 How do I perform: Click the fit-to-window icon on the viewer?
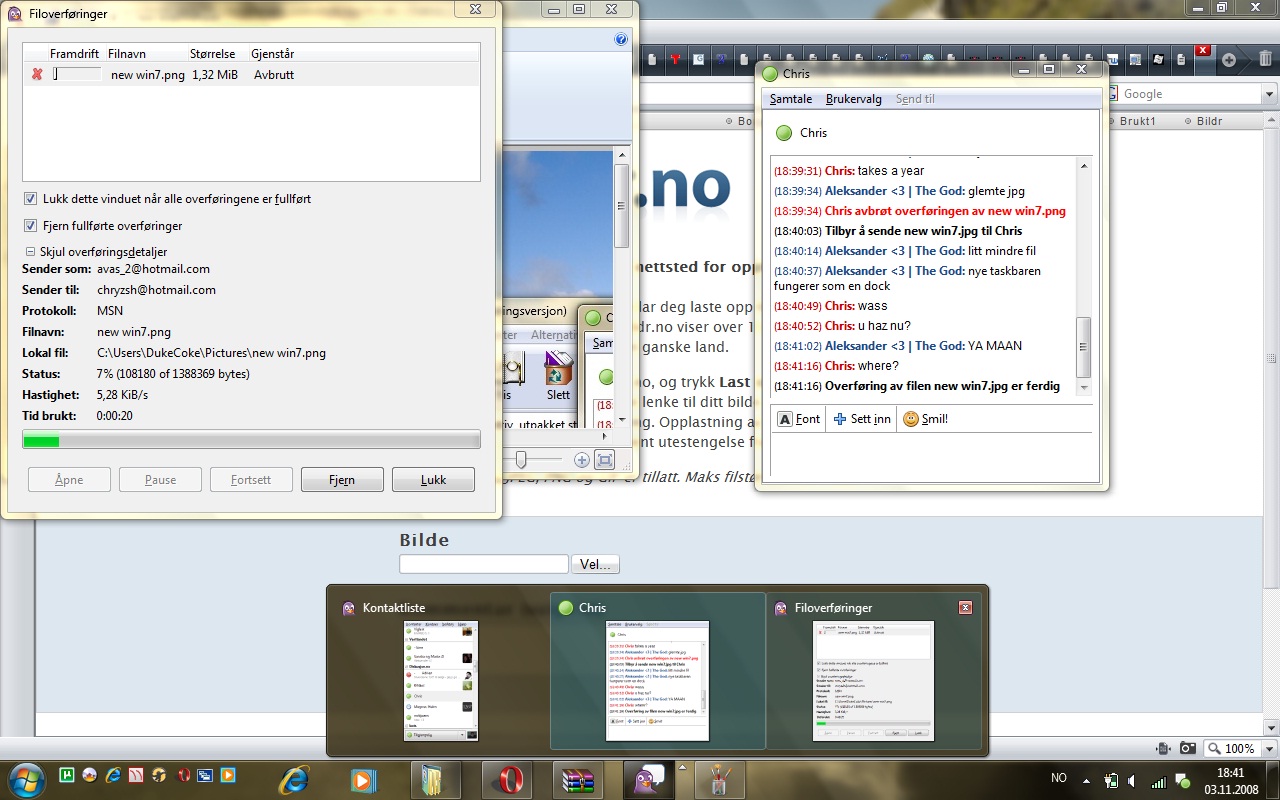pos(604,460)
